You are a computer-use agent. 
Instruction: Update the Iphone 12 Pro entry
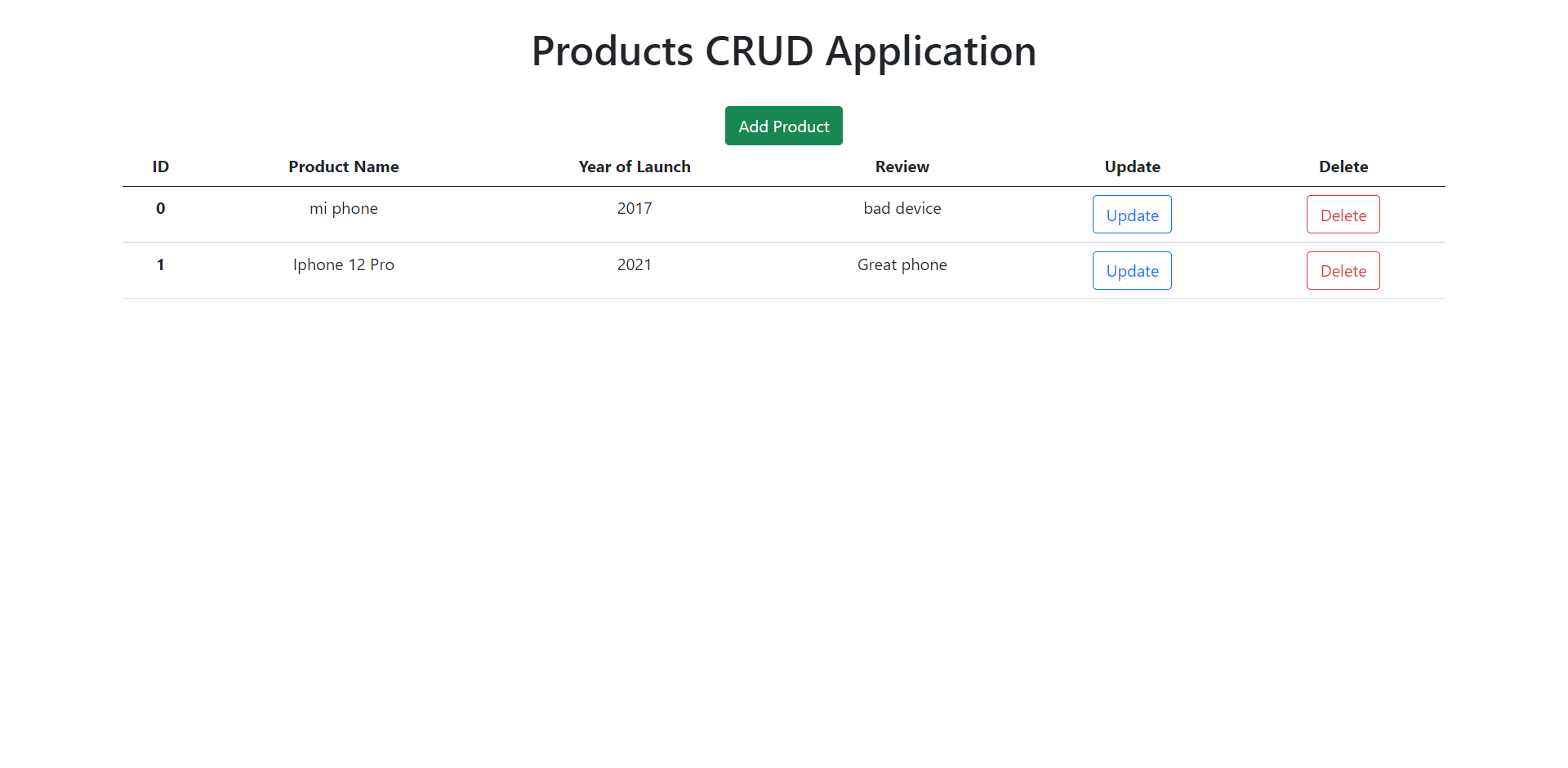pyautogui.click(x=1132, y=271)
